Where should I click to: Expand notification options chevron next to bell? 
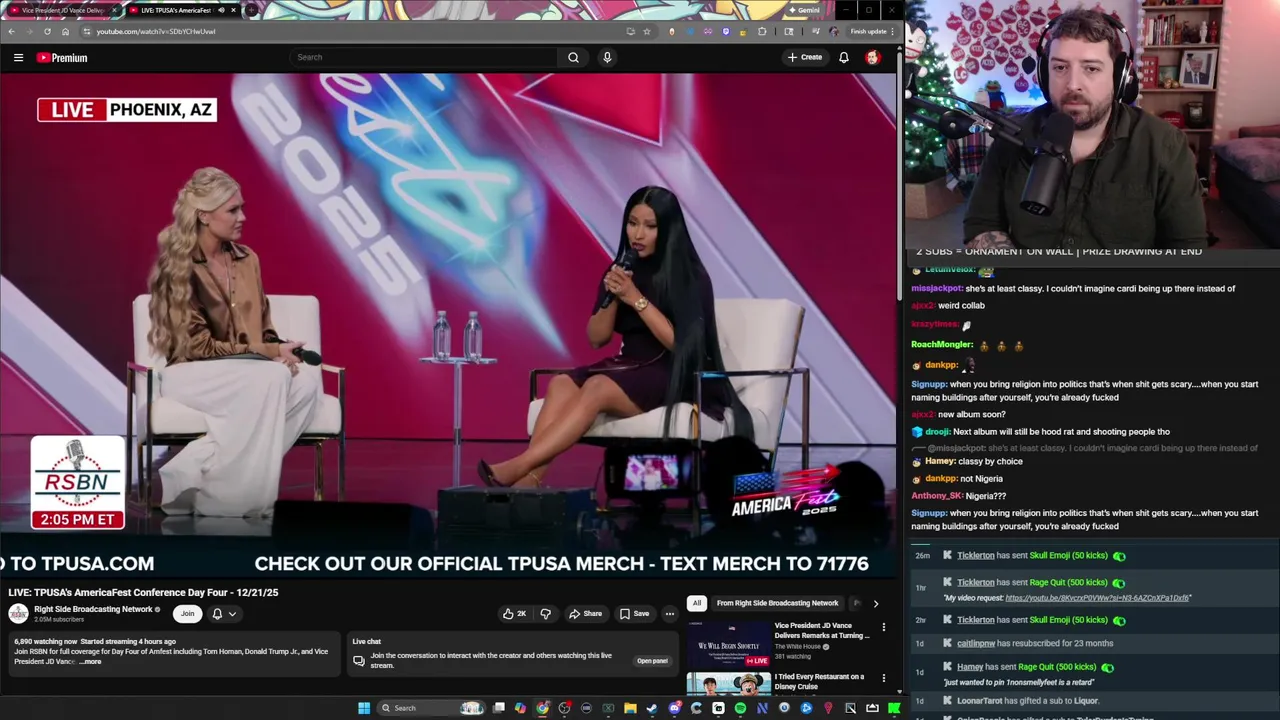click(x=232, y=614)
